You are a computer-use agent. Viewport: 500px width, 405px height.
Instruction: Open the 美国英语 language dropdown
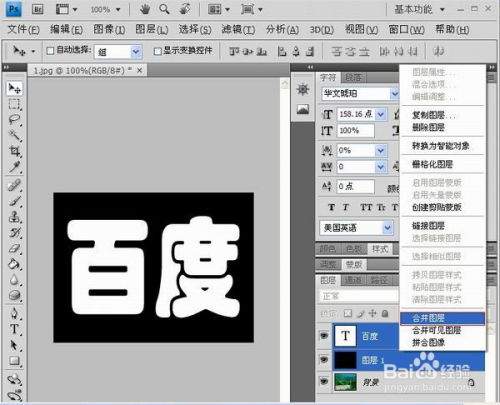click(387, 228)
